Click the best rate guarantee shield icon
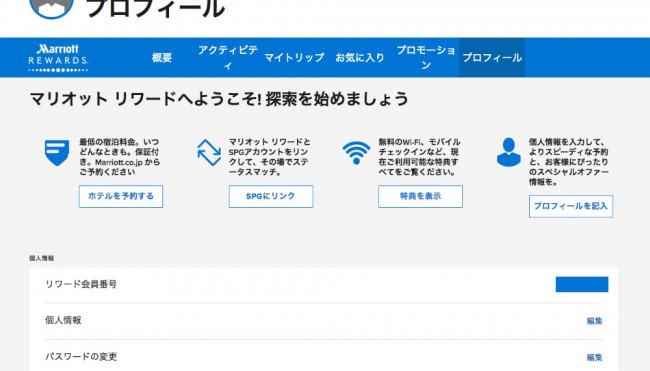The image size is (650, 371). click(57, 153)
